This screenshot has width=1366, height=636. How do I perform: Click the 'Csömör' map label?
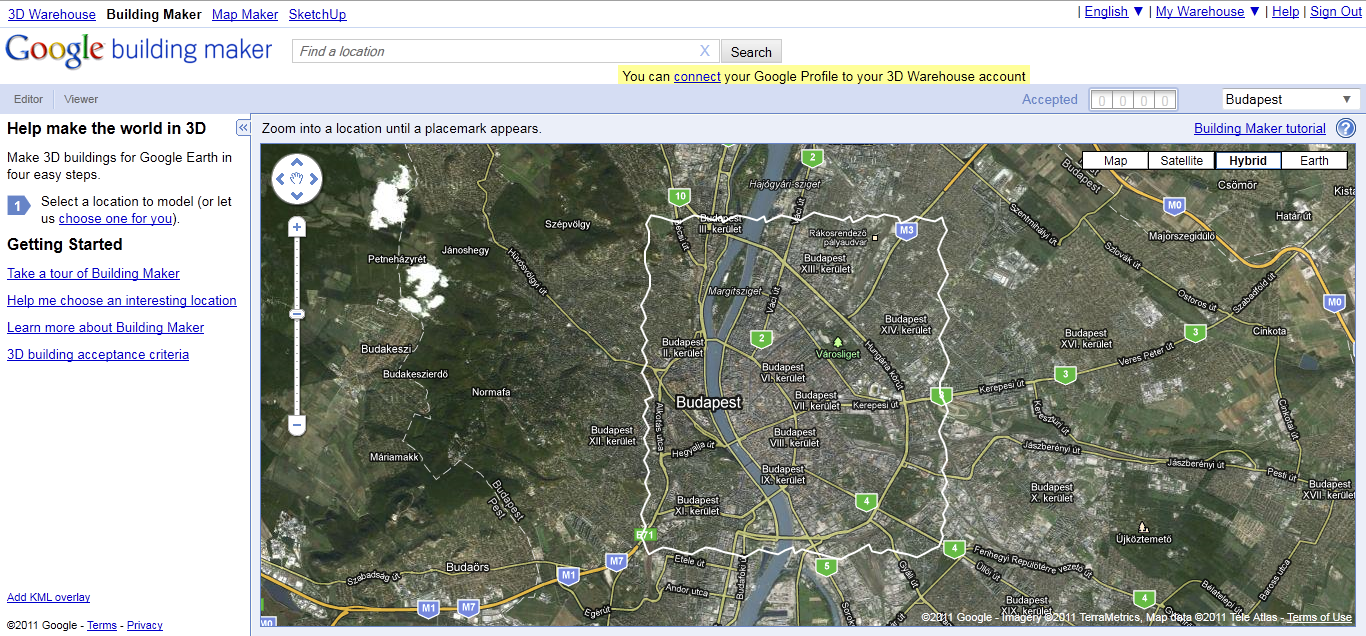click(x=1238, y=185)
